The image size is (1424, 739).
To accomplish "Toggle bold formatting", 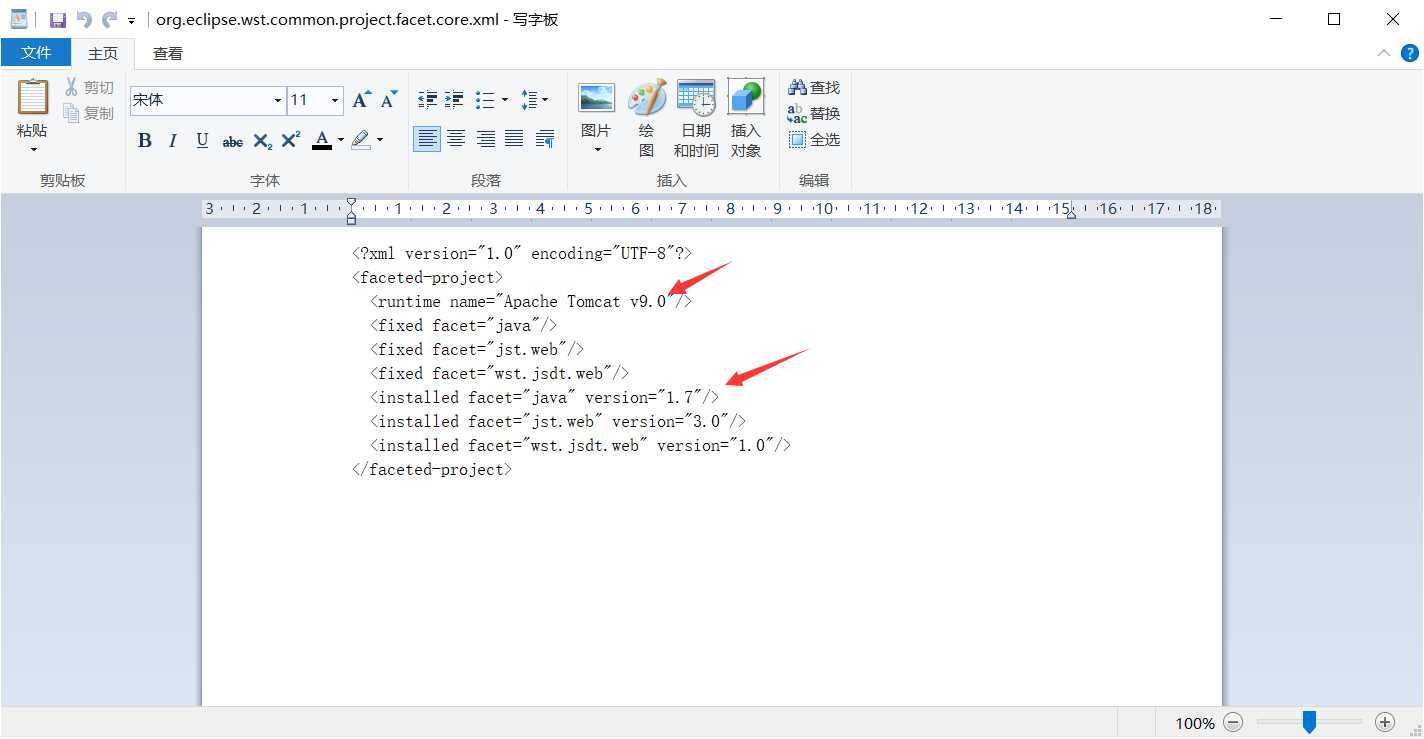I will [145, 140].
